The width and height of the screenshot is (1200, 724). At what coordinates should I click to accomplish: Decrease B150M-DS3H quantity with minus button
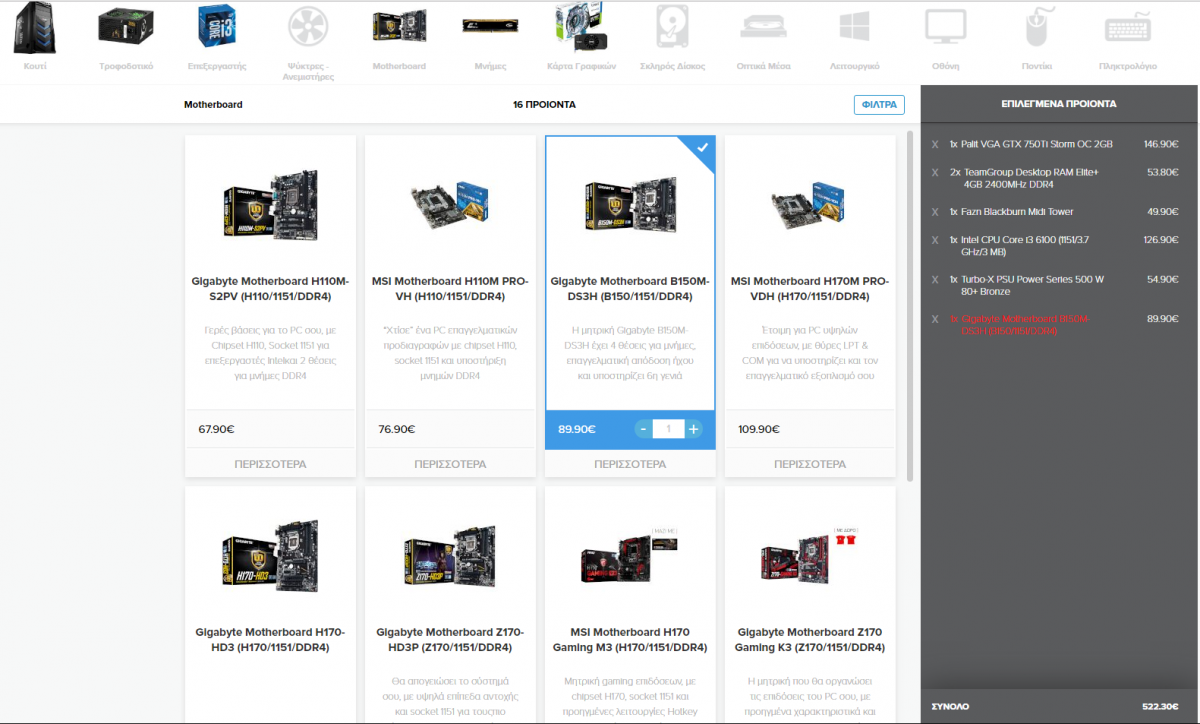[644, 429]
